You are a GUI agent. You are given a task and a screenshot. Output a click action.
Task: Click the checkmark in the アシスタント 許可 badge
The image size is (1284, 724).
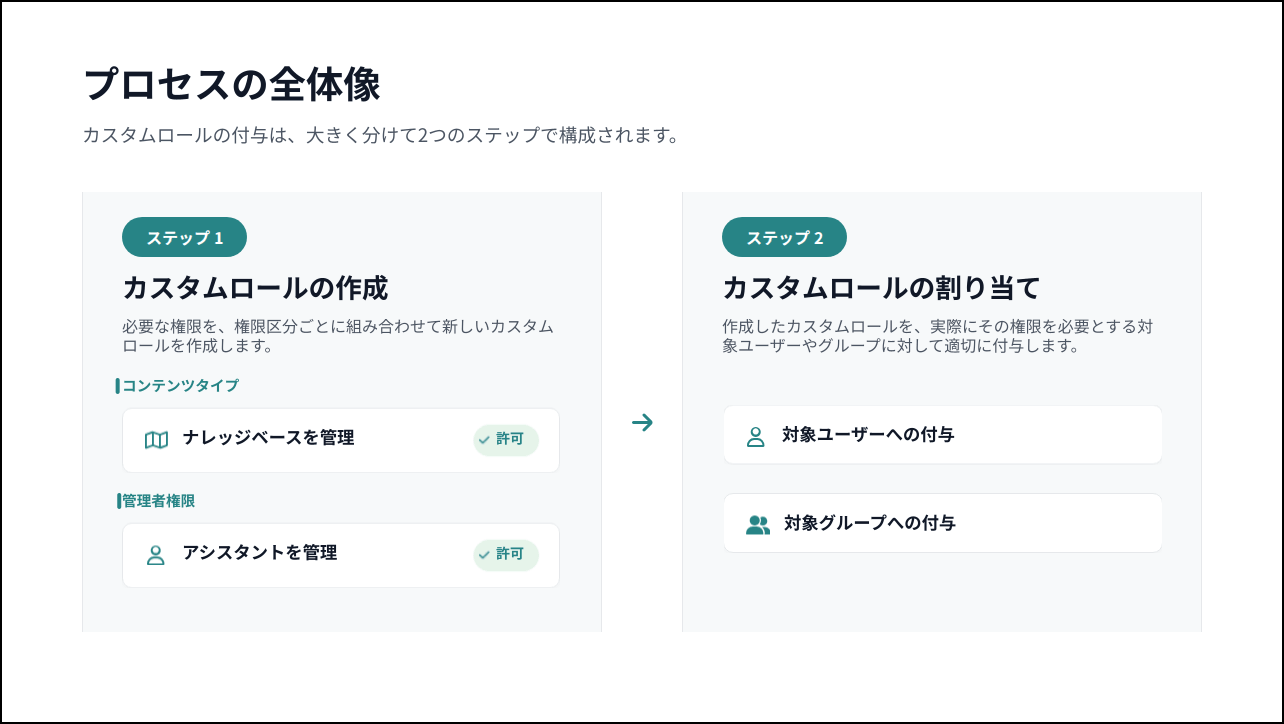484,554
